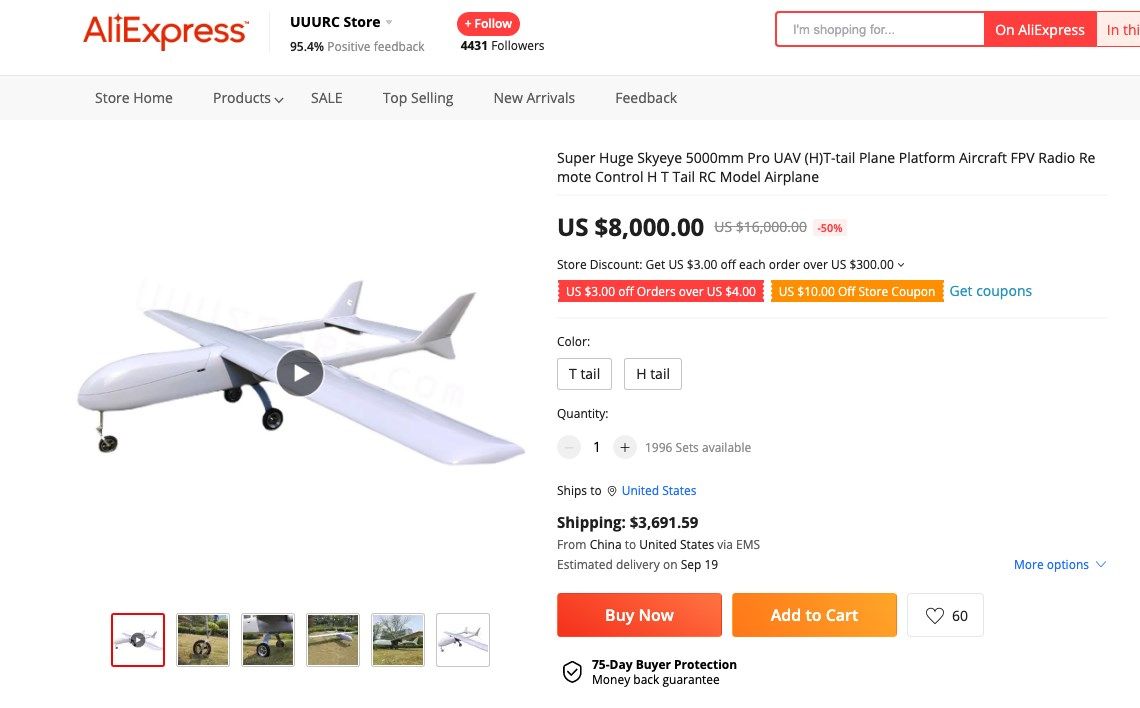Open the New Arrivals tab
Viewport: 1140px width, 708px height.
click(x=534, y=98)
